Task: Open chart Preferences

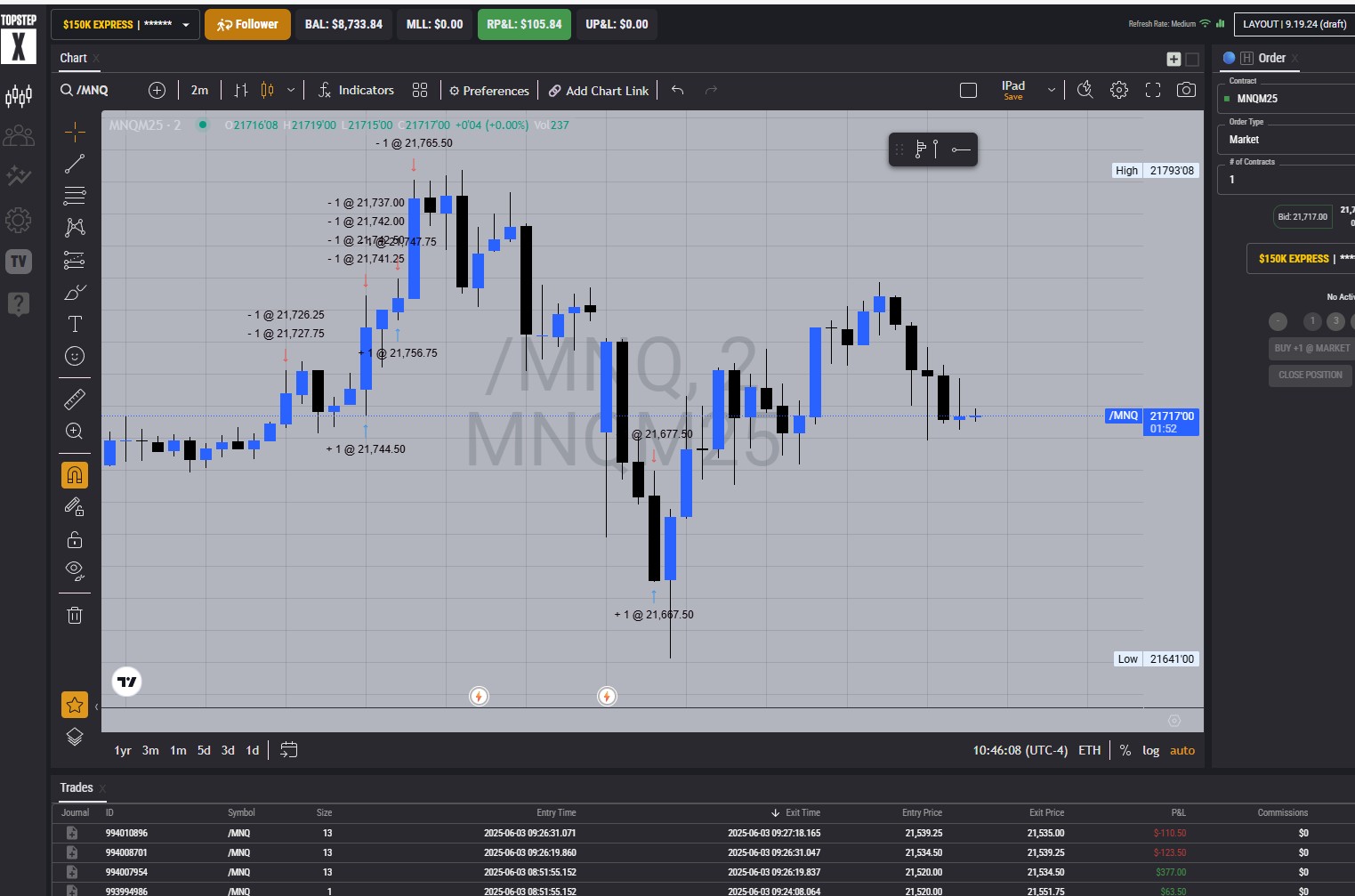Action: [x=489, y=91]
